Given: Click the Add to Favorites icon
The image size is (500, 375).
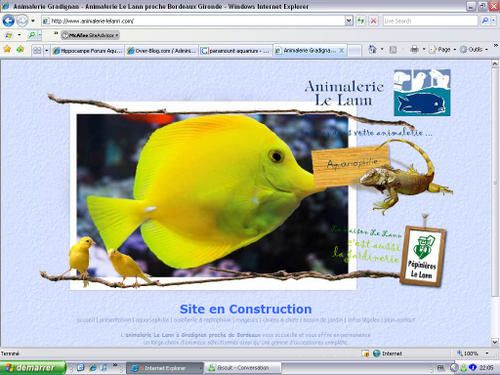Looking at the screenshot, I should tap(20, 50).
